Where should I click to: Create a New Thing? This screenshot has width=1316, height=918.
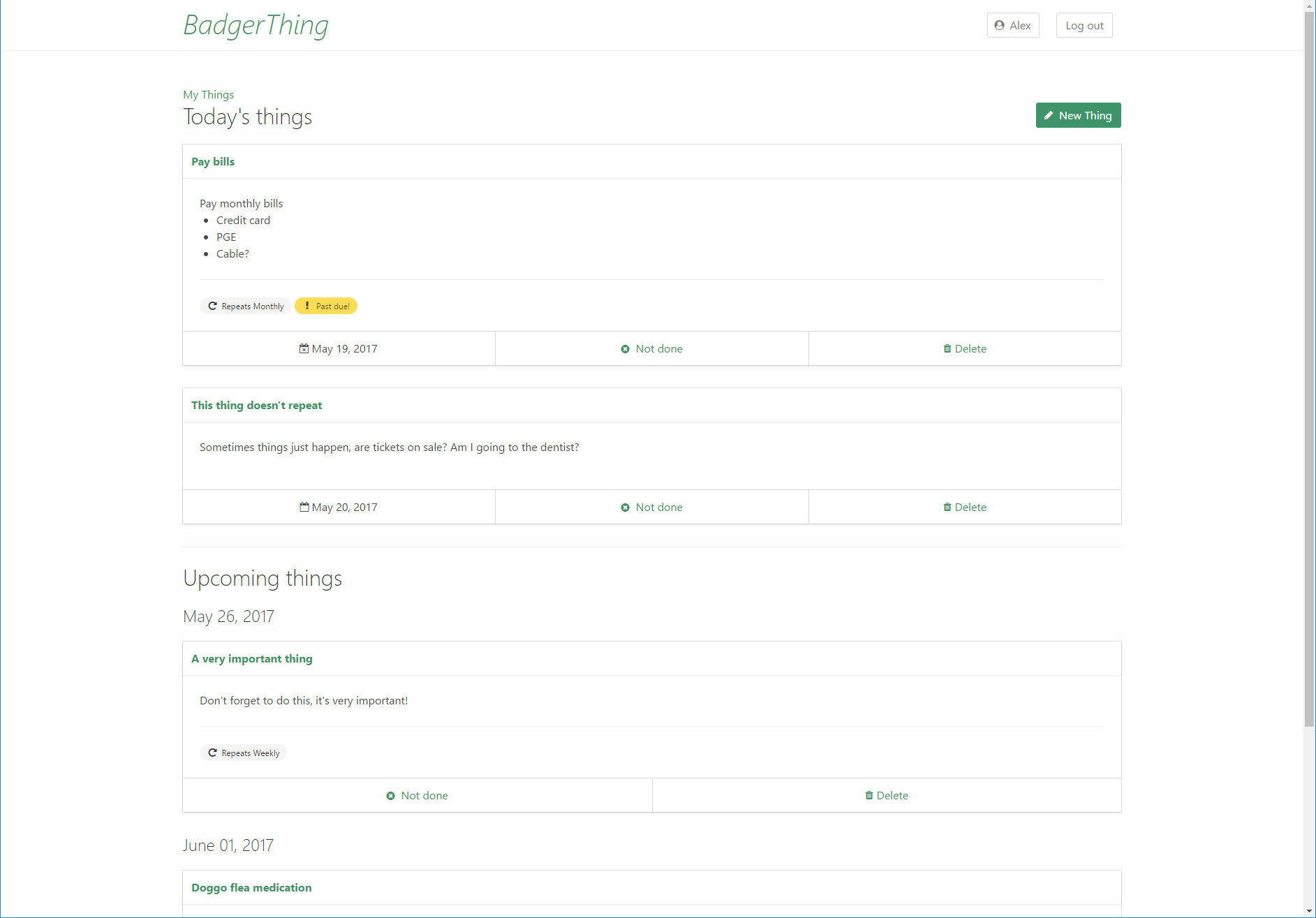[1078, 115]
